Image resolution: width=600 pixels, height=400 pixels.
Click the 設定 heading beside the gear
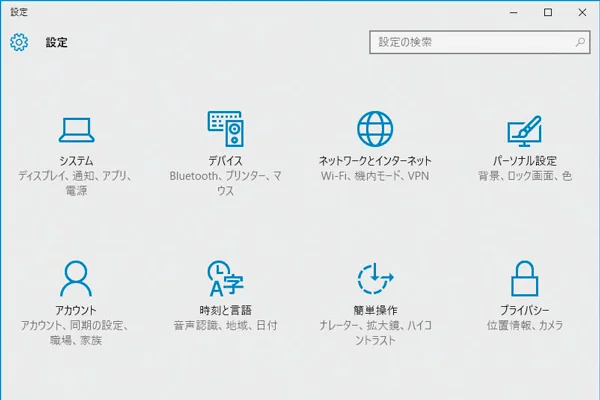[x=57, y=42]
